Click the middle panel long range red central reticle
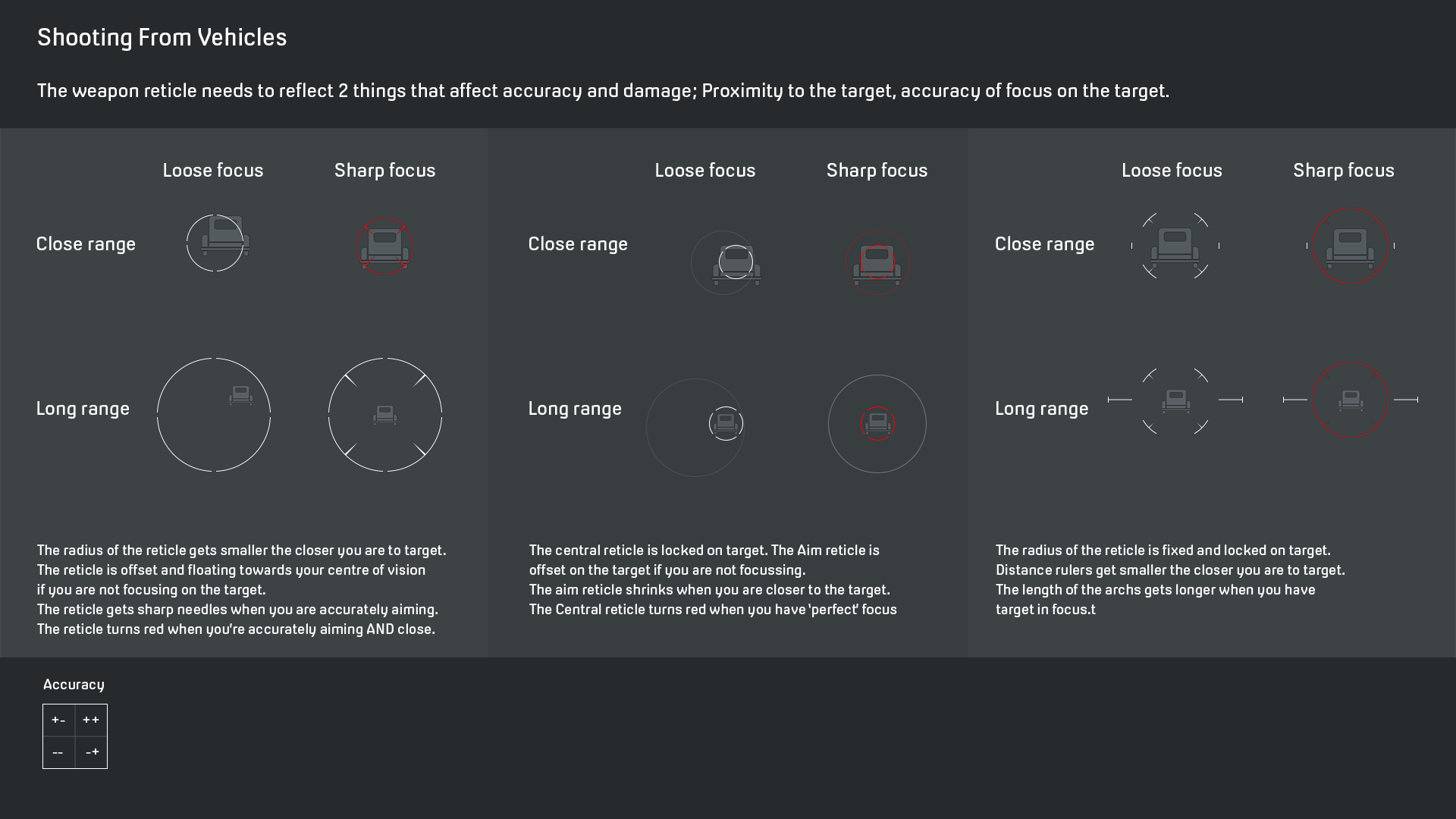1456x819 pixels. point(877,424)
